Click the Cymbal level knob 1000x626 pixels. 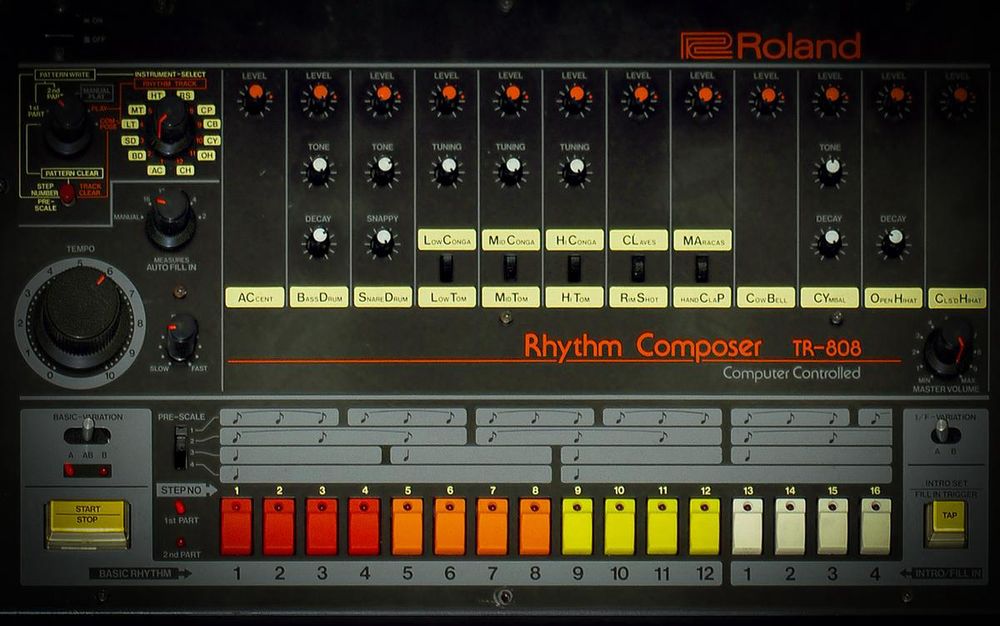pyautogui.click(x=830, y=99)
